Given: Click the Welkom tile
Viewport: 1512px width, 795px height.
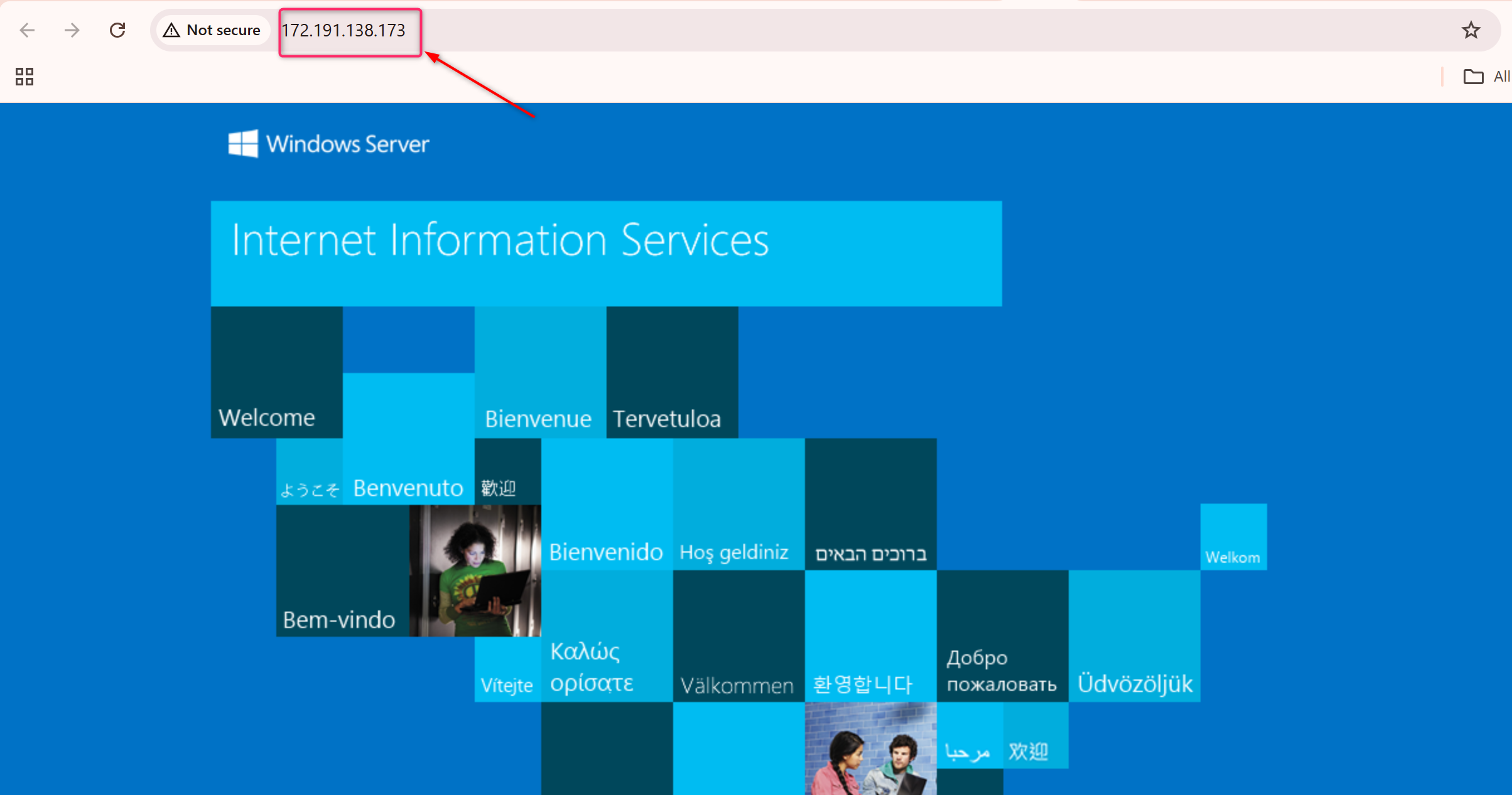Looking at the screenshot, I should tap(1234, 537).
